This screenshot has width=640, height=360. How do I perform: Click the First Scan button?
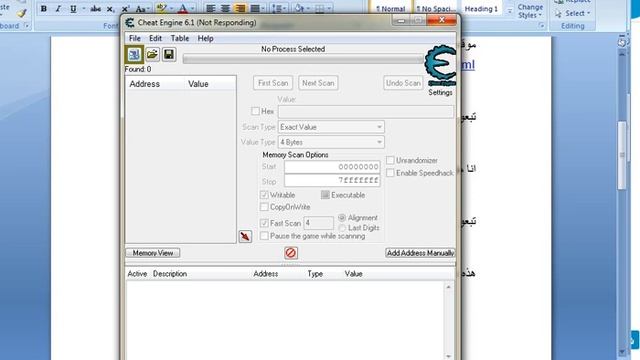(x=273, y=83)
